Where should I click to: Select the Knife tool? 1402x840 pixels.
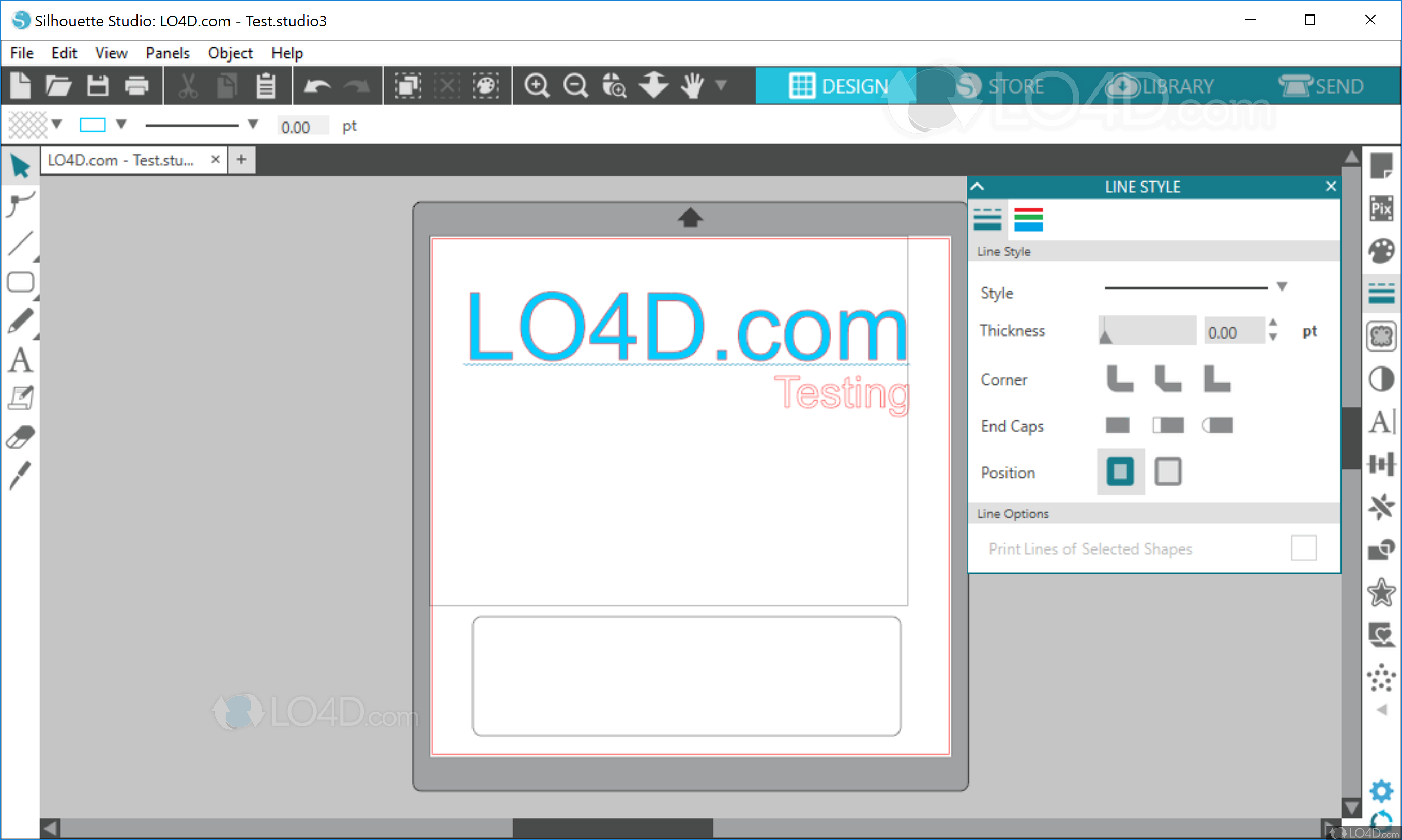[20, 476]
